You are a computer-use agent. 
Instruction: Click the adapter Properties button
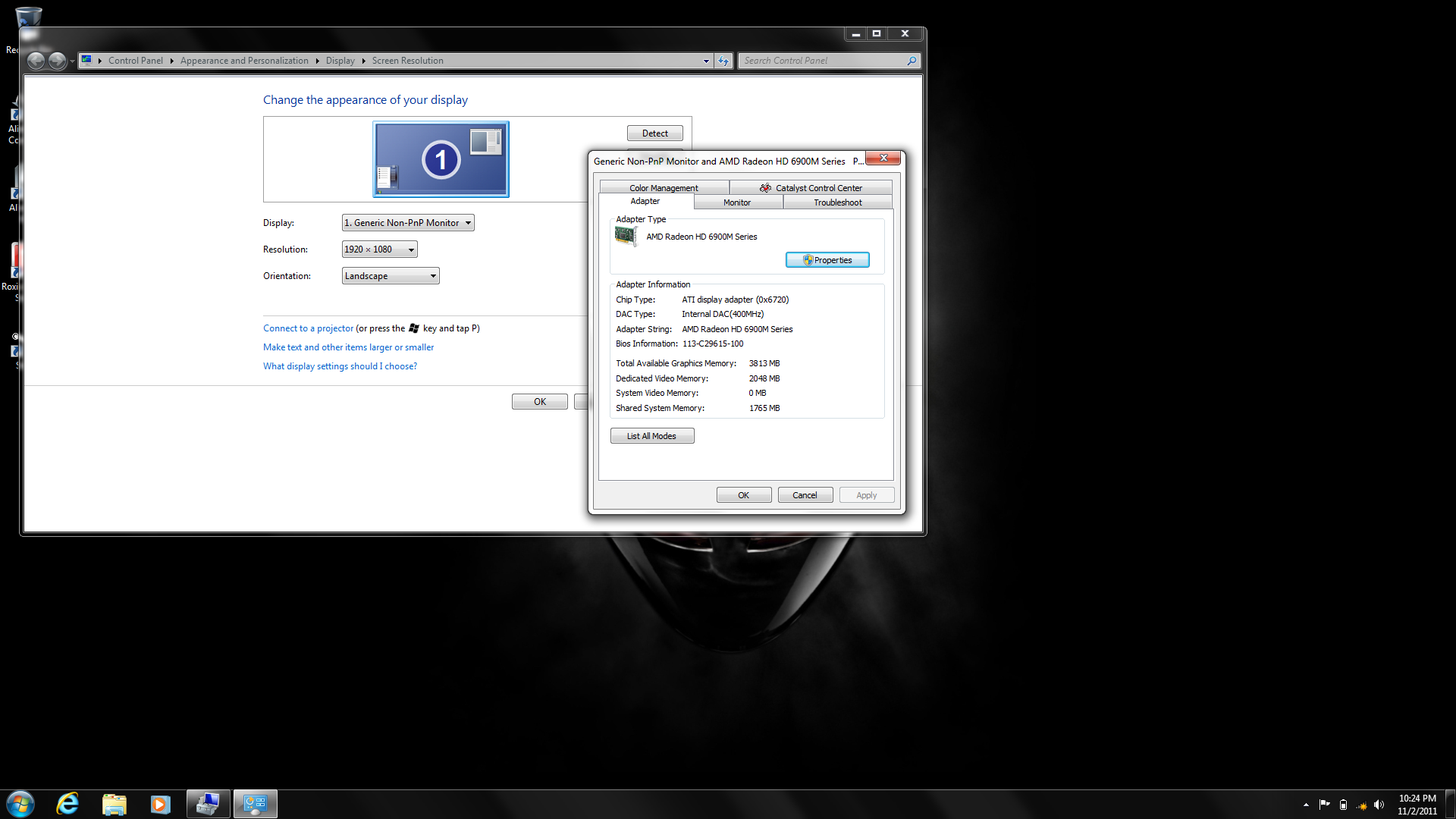coord(827,260)
